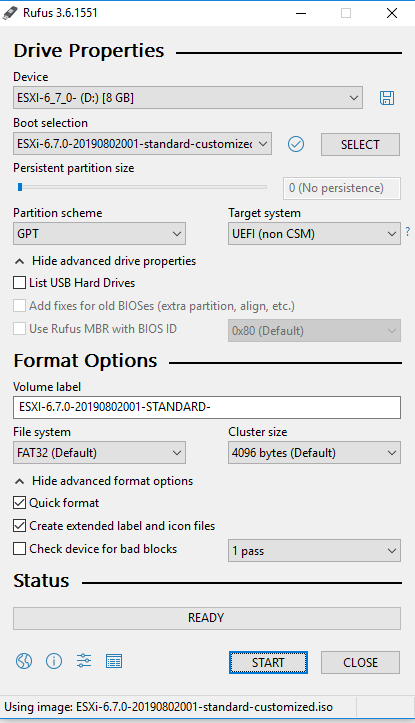The height and width of the screenshot is (723, 415).
Task: Click the Volume label text field
Action: (x=207, y=407)
